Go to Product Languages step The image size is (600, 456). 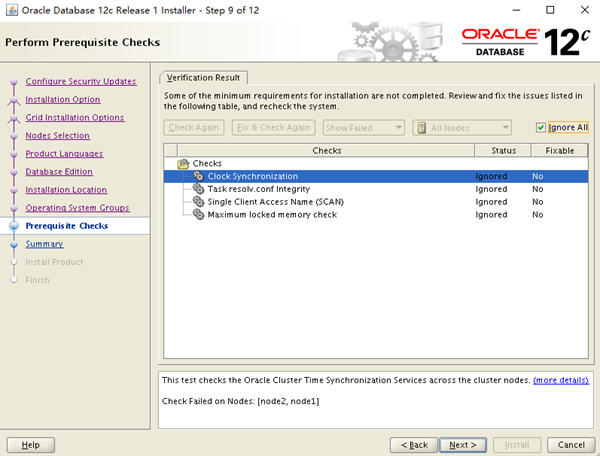pyautogui.click(x=64, y=153)
